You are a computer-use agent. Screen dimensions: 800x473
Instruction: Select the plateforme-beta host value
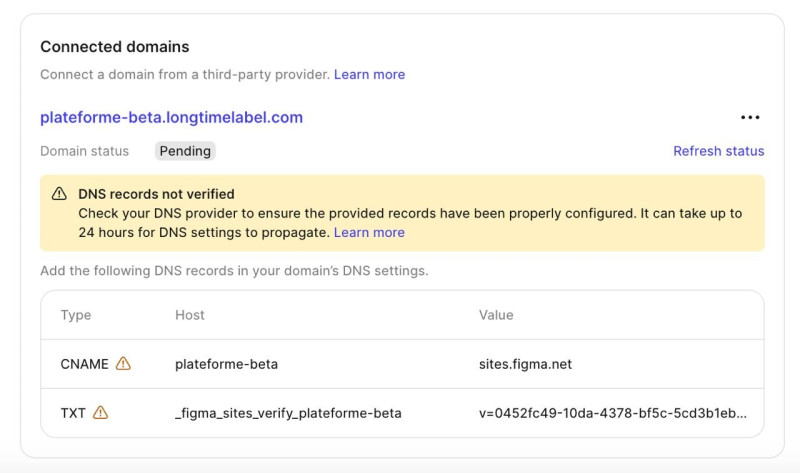coord(226,364)
